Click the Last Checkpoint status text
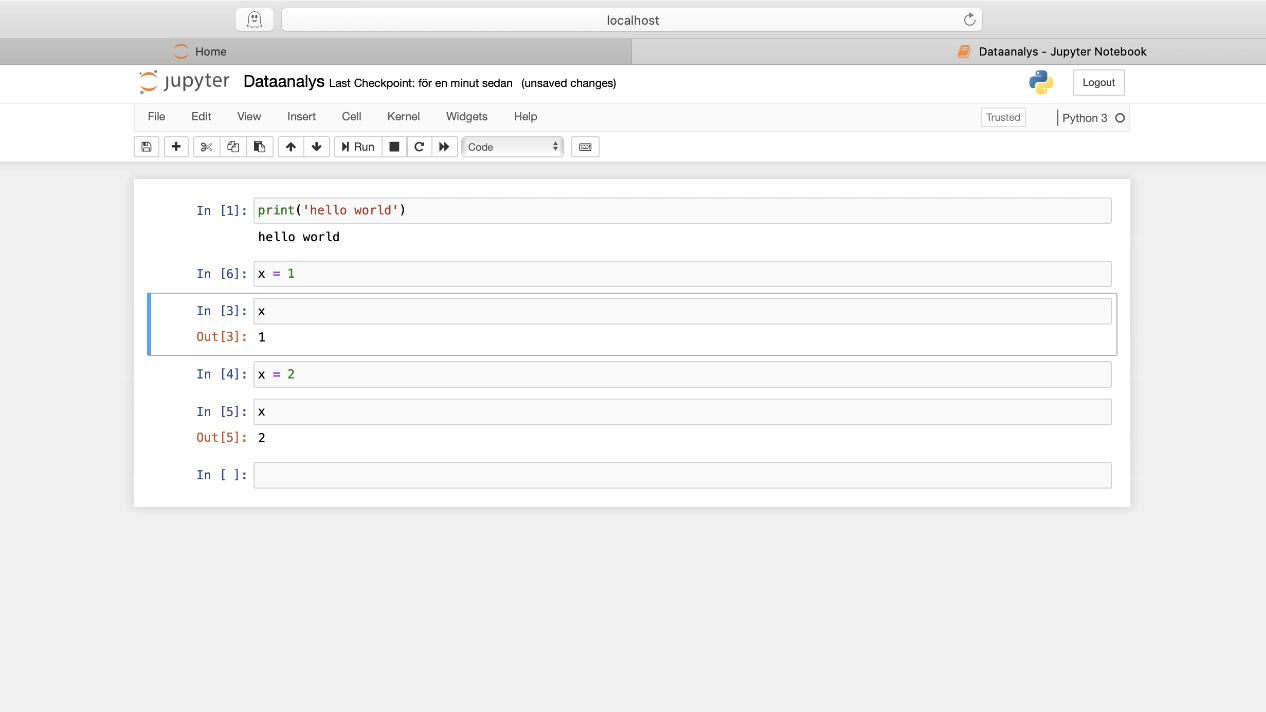Viewport: 1266px width, 712px height. tap(421, 84)
